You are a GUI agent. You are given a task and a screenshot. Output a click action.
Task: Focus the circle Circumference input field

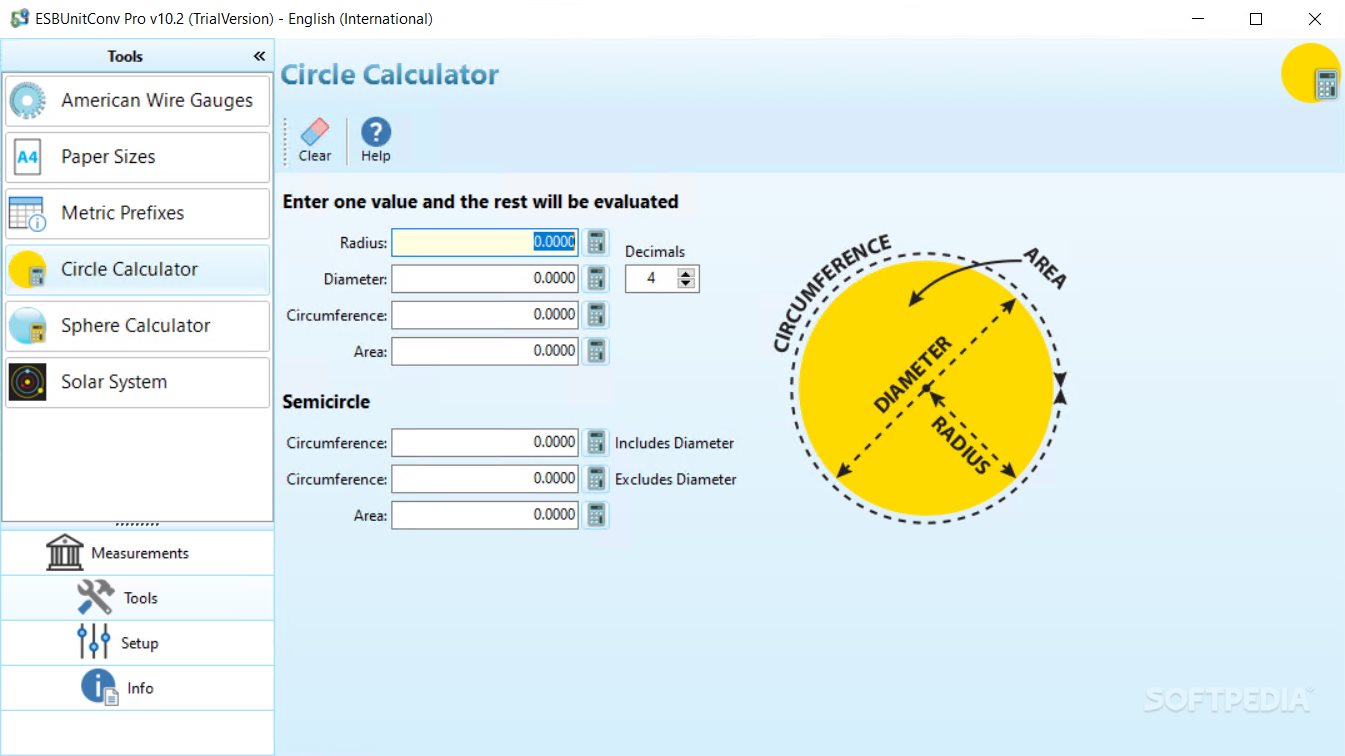[x=485, y=314]
